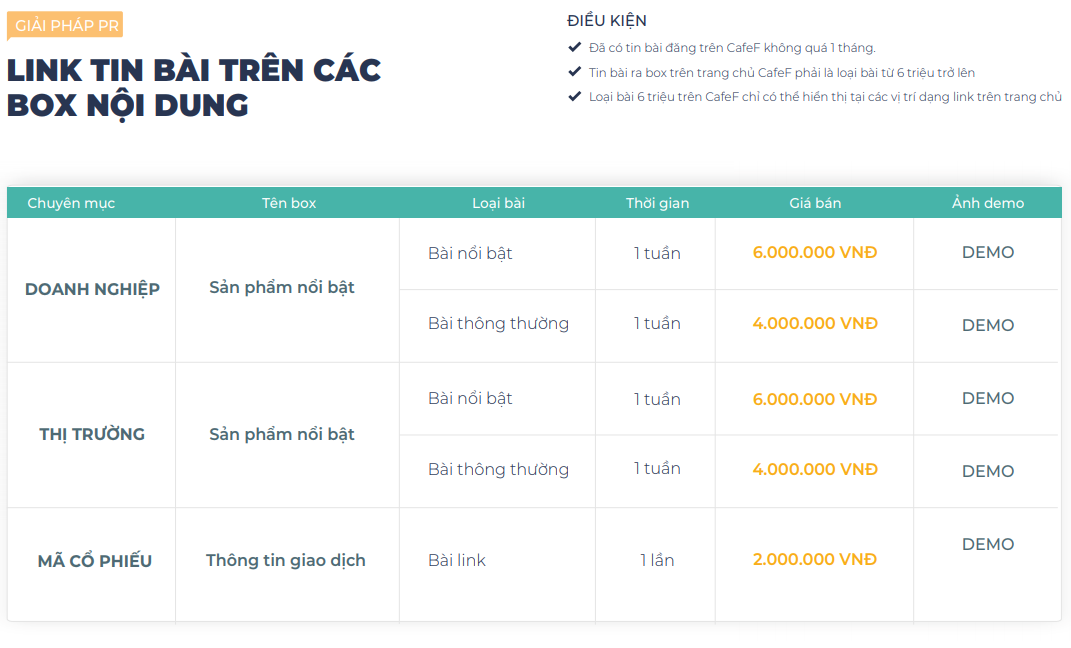
Task: Click the 2.000.000 VNĐ price
Action: coord(814,560)
